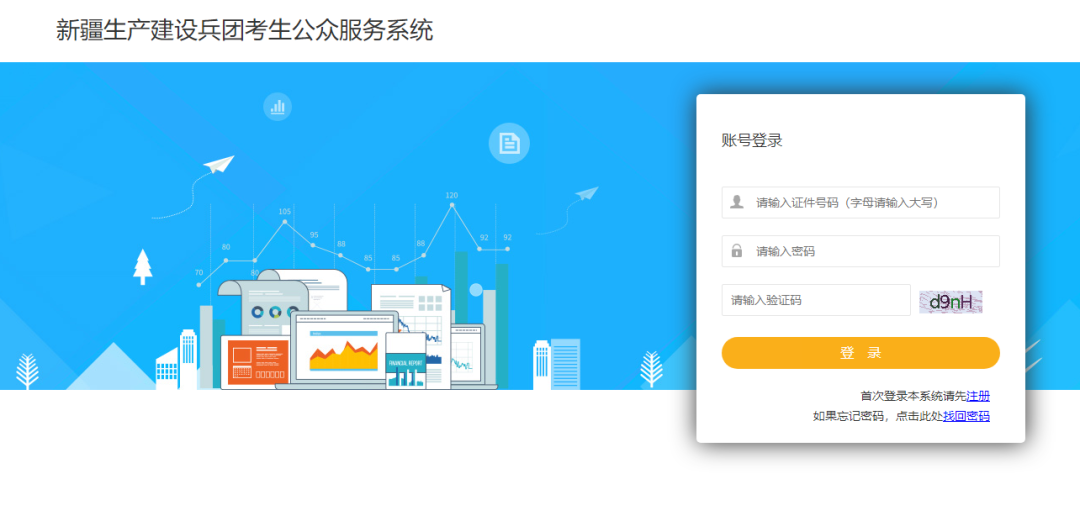The height and width of the screenshot is (521, 1080).
Task: Click the laptop with orange area chart
Action: point(344,350)
